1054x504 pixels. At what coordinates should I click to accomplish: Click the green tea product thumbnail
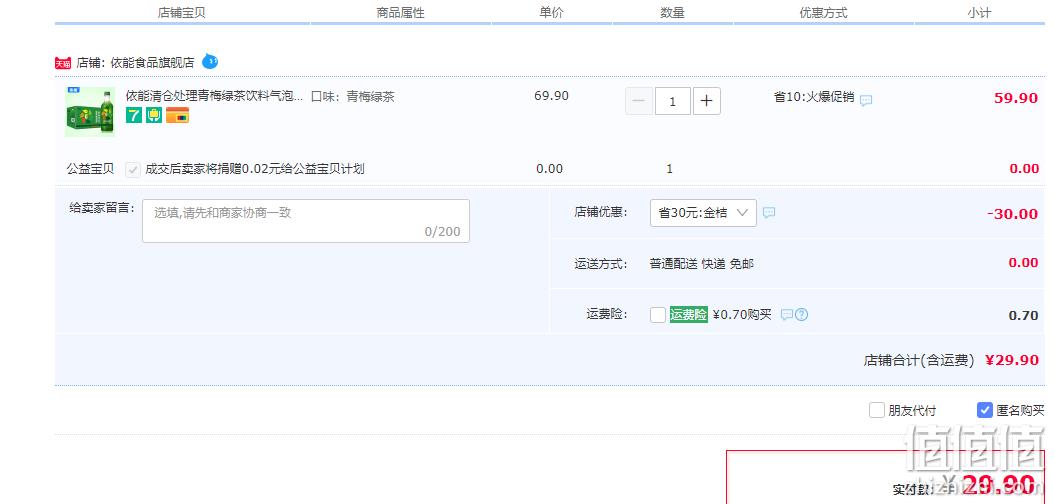90,112
